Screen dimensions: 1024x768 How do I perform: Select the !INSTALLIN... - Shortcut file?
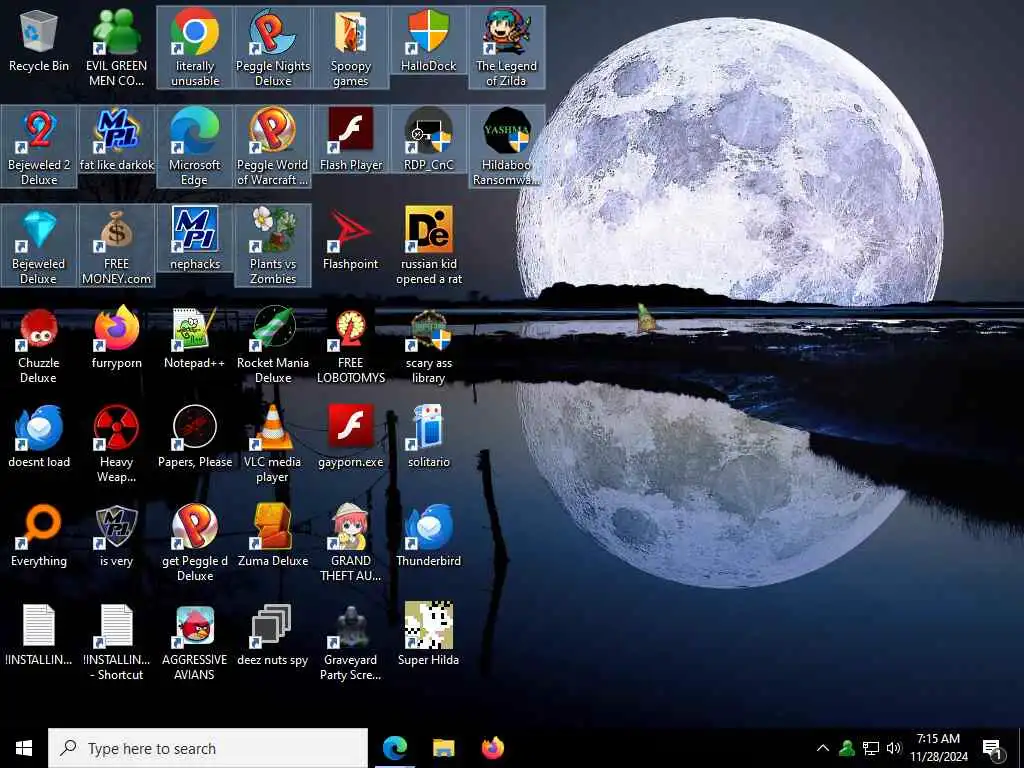coord(116,643)
